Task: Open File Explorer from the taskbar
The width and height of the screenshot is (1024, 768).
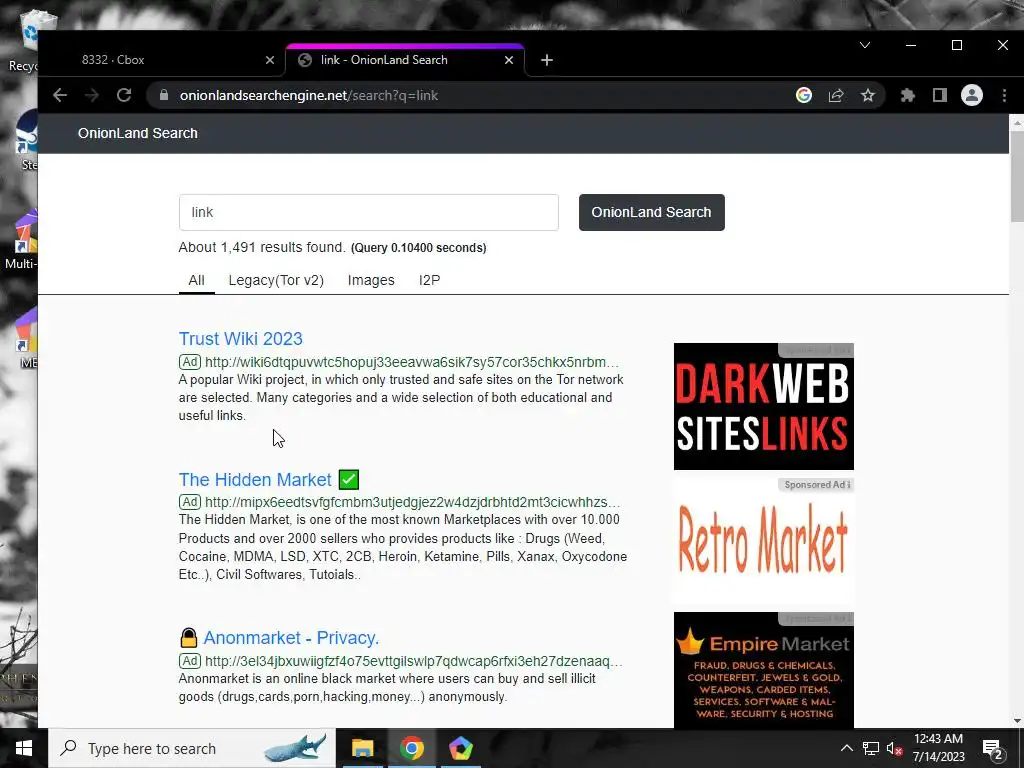Action: click(362, 748)
